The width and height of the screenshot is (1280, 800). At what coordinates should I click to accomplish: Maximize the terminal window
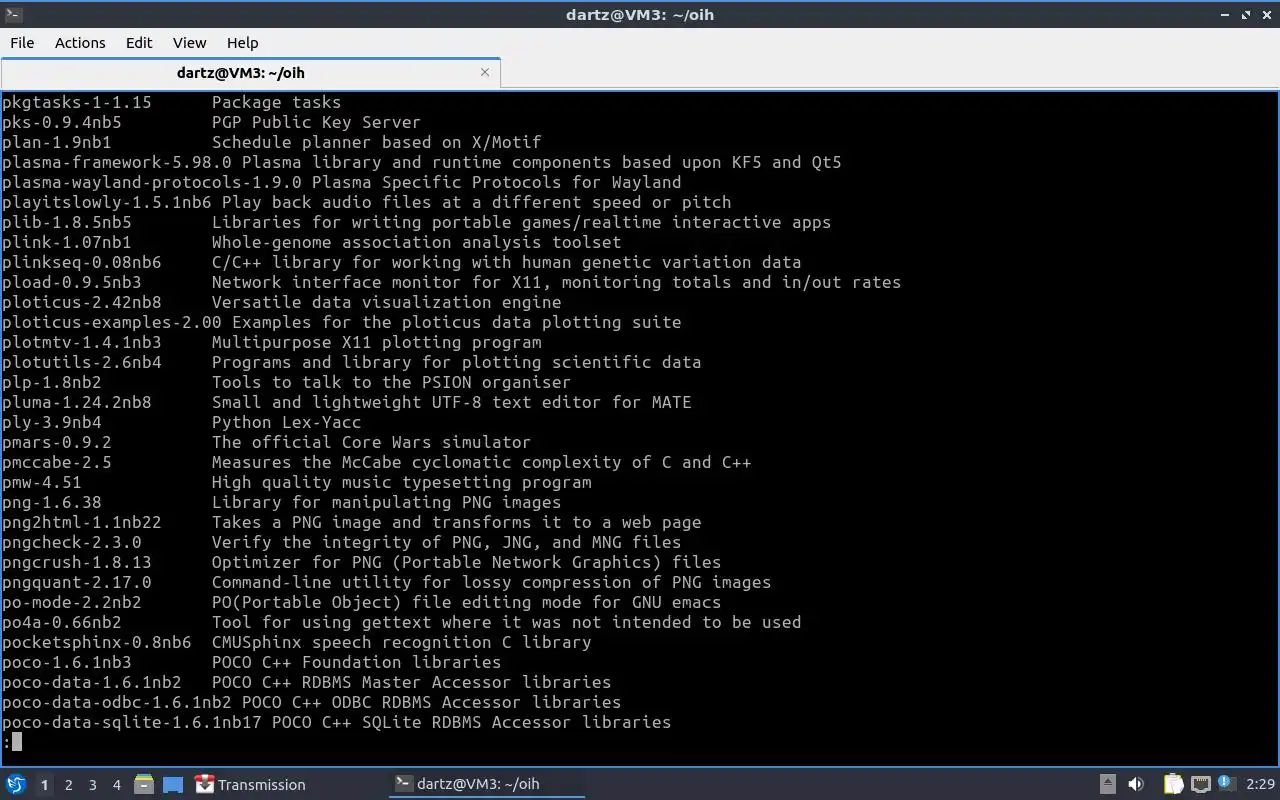coord(1246,14)
